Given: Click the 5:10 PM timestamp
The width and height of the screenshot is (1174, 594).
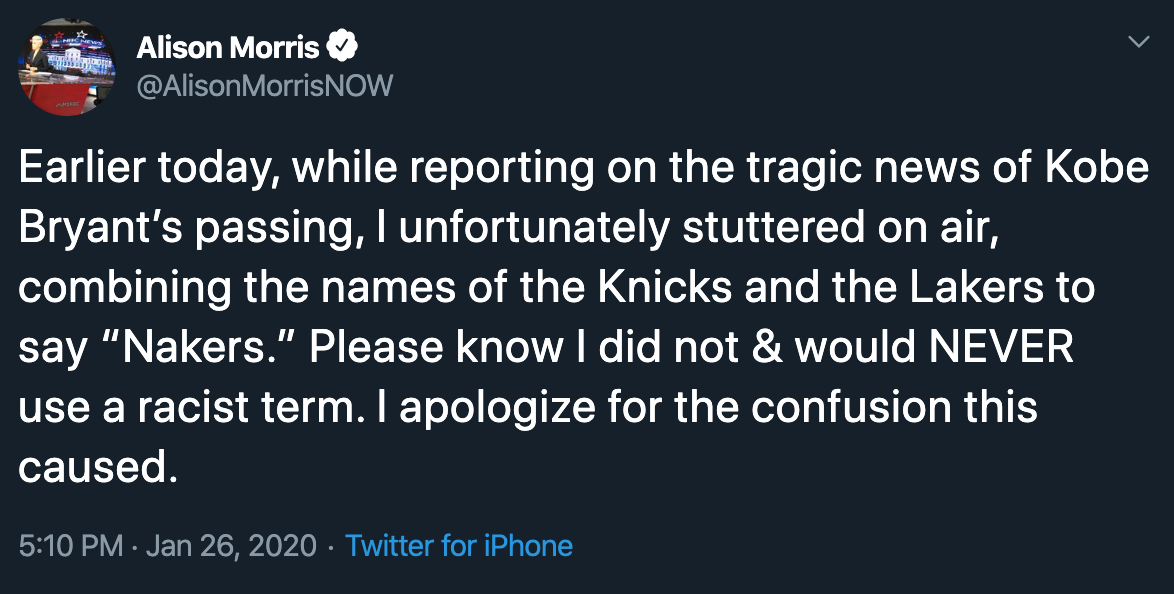Looking at the screenshot, I should [71, 546].
